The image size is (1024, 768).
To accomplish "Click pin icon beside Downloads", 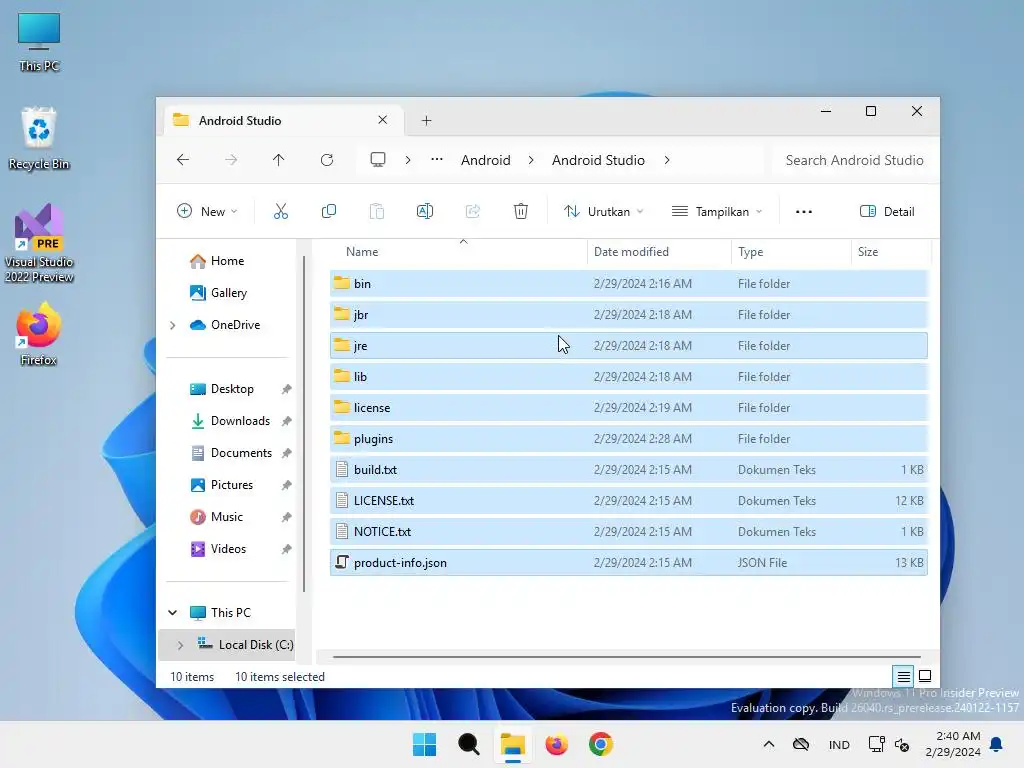I will 287,421.
